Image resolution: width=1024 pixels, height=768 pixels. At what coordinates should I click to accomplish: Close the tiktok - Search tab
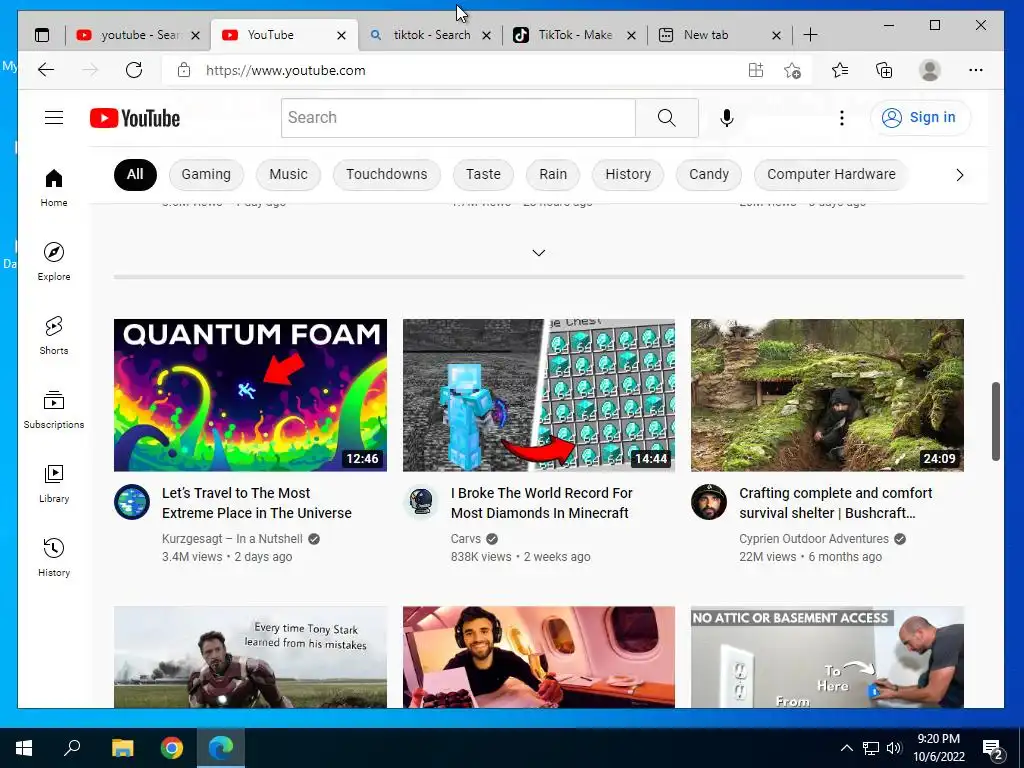click(x=486, y=35)
